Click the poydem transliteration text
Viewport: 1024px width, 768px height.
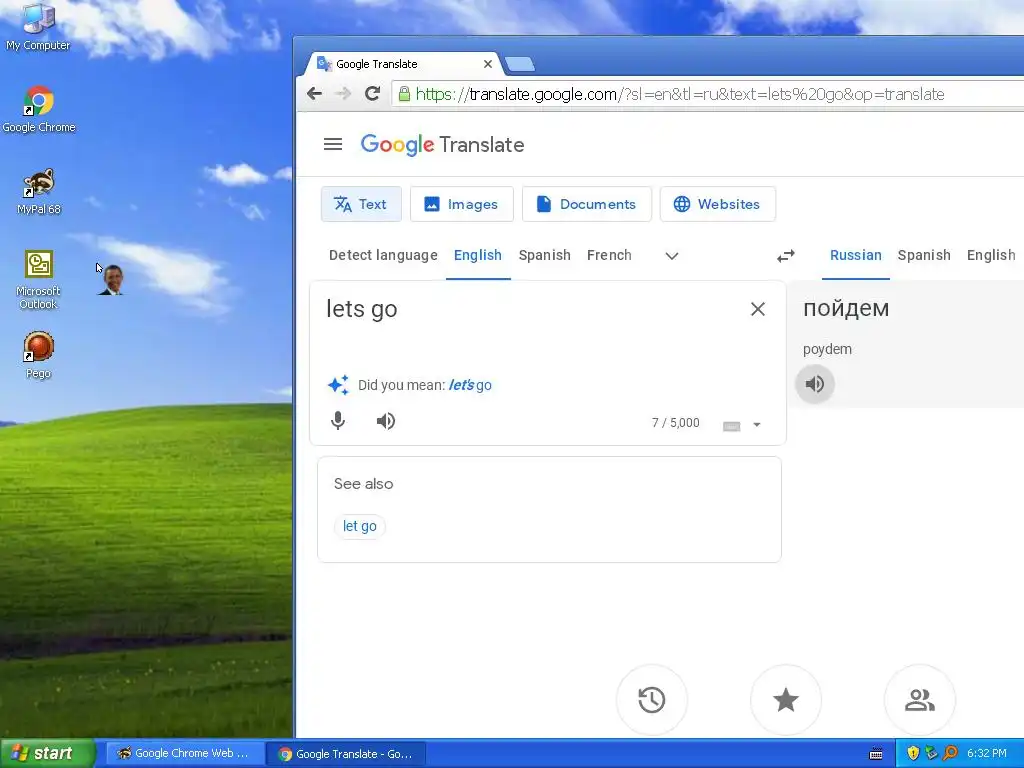coord(827,349)
